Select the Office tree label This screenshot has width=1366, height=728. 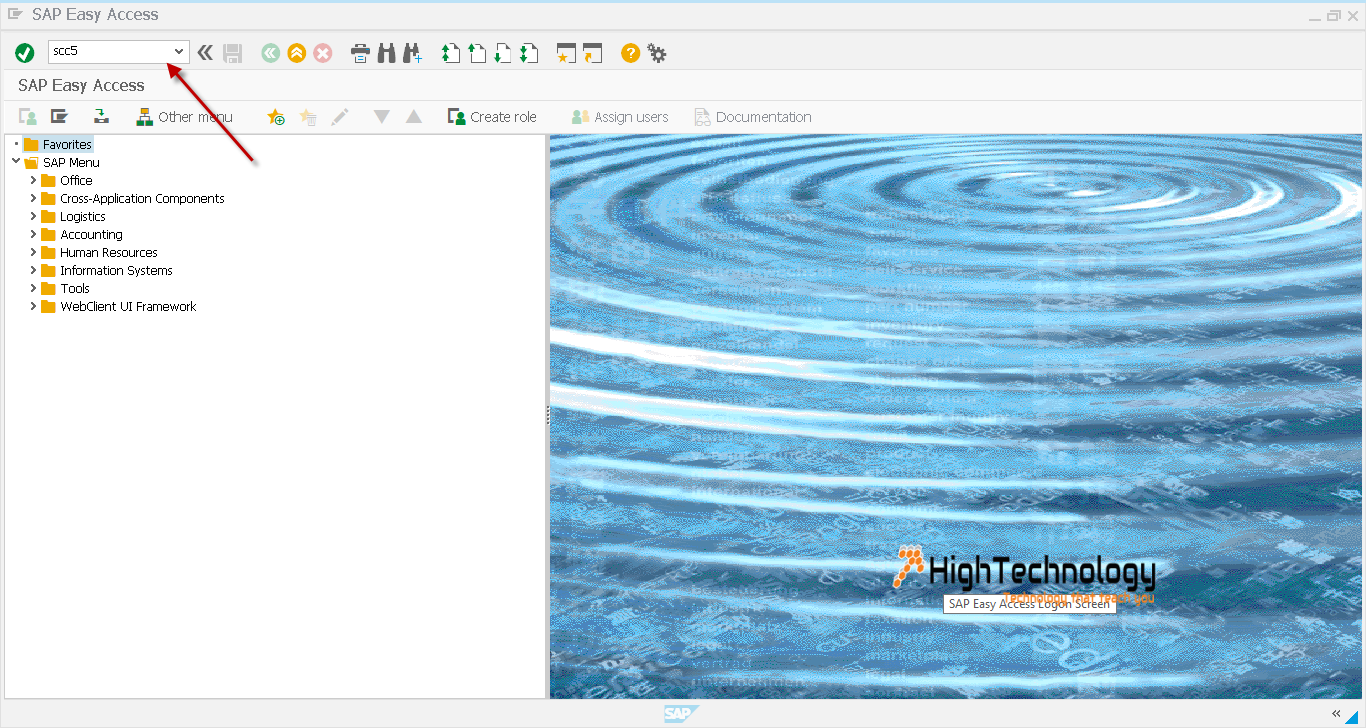click(x=76, y=180)
